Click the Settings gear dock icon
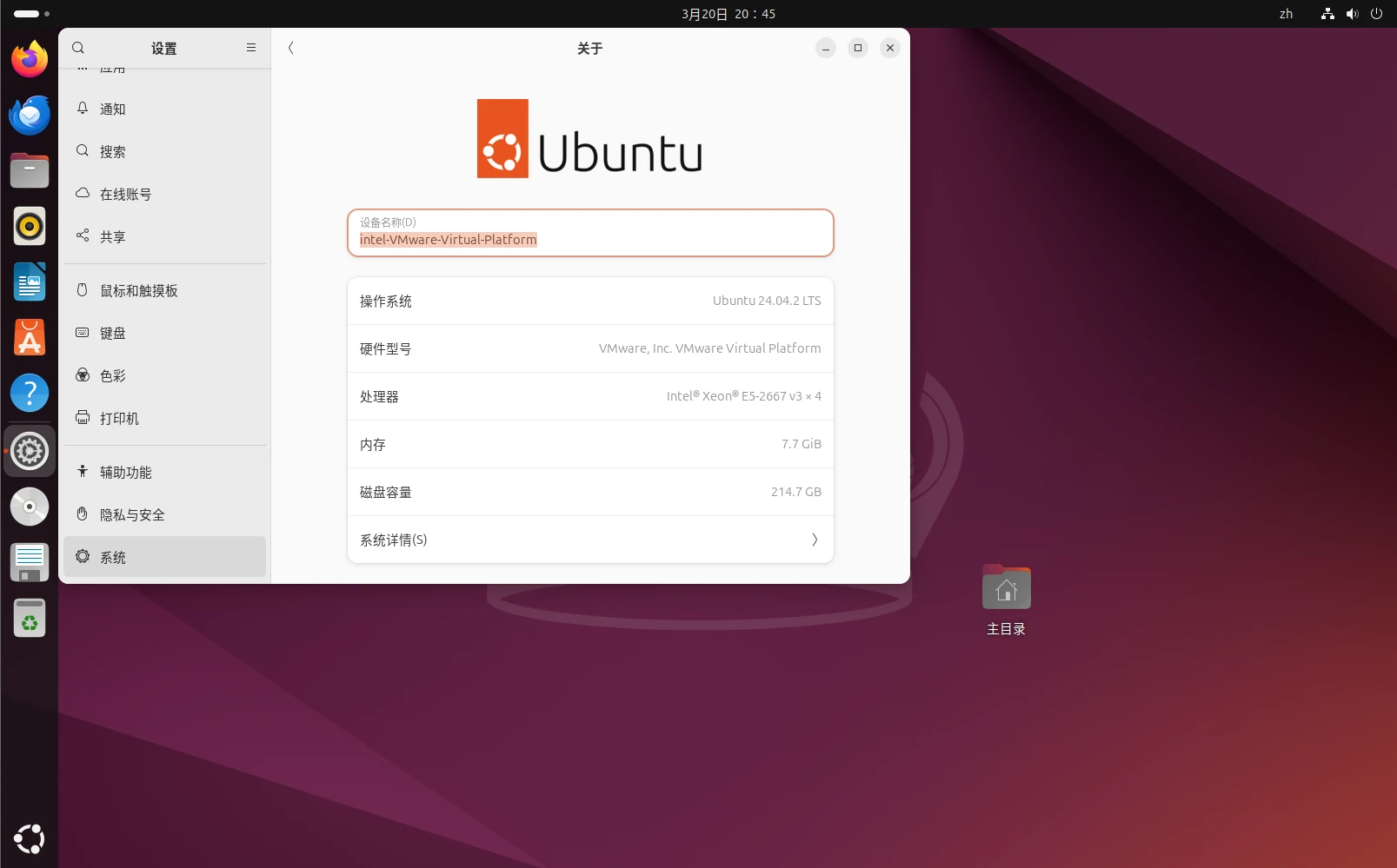 pyautogui.click(x=30, y=451)
